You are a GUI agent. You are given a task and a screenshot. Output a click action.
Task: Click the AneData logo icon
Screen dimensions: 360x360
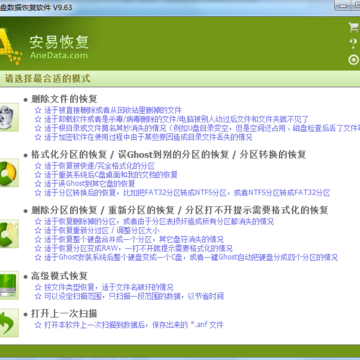[x=10, y=46]
